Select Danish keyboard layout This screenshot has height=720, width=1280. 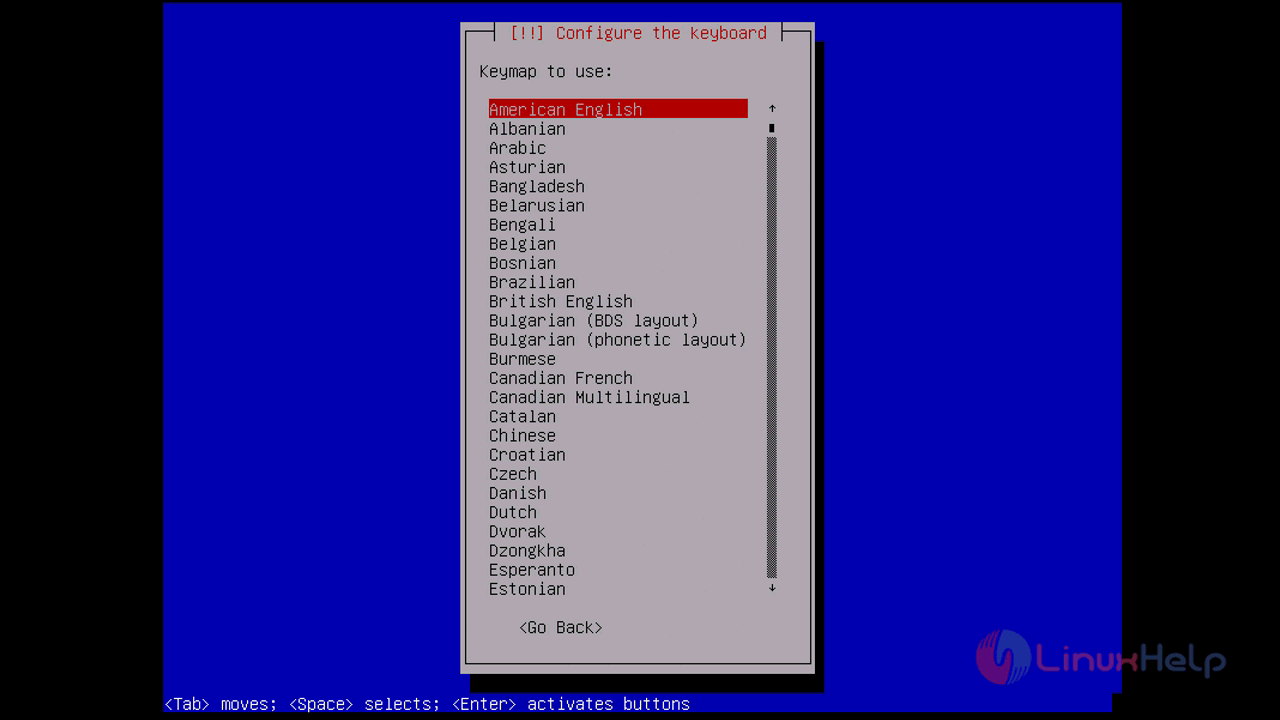click(x=517, y=493)
